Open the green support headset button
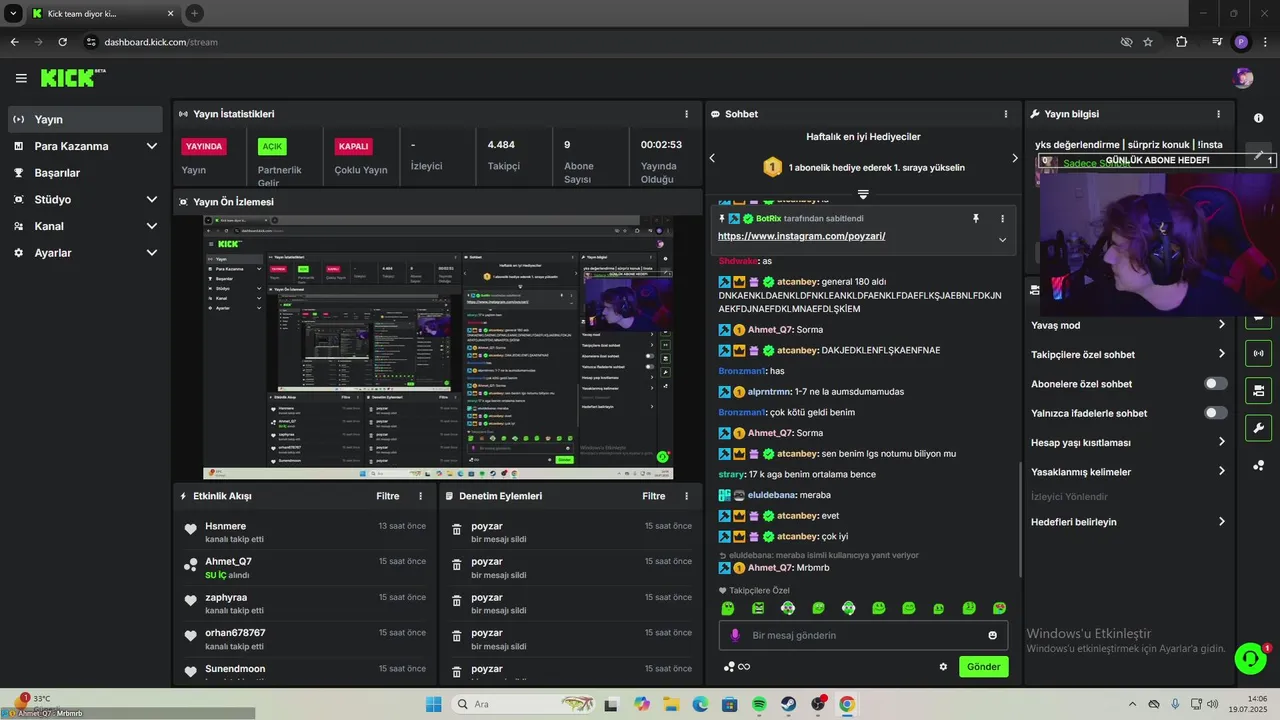 1250,657
